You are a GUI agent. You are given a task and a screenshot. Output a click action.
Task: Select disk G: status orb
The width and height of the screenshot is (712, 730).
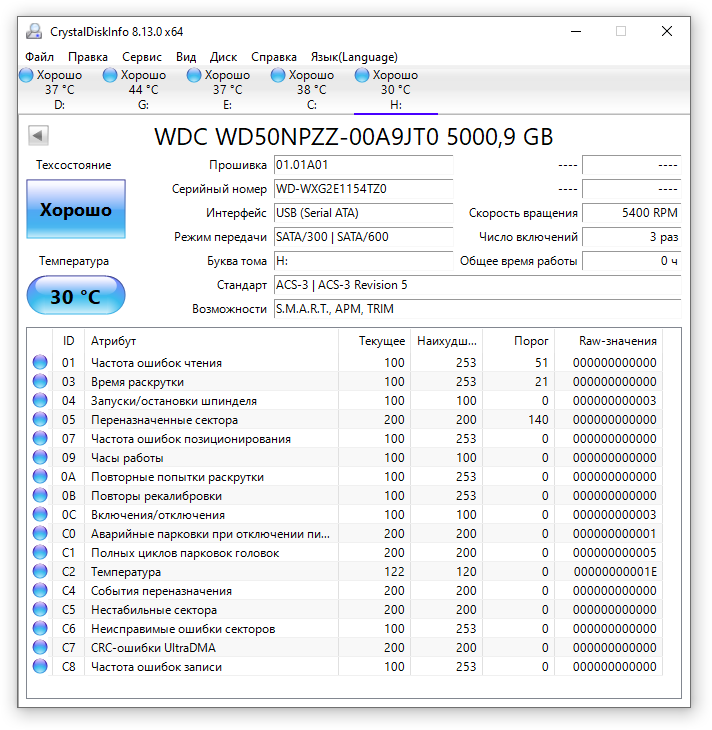(x=110, y=75)
